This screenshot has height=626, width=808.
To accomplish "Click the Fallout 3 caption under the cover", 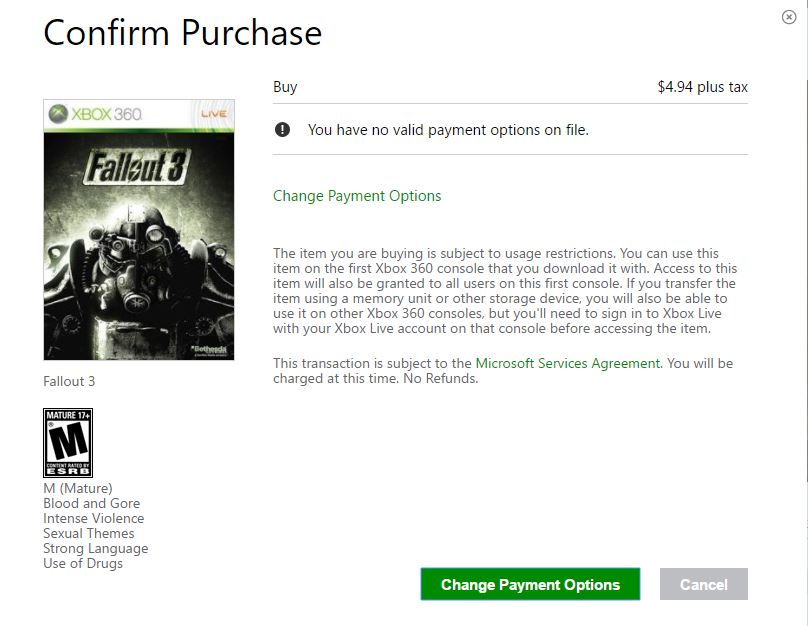I will [69, 381].
